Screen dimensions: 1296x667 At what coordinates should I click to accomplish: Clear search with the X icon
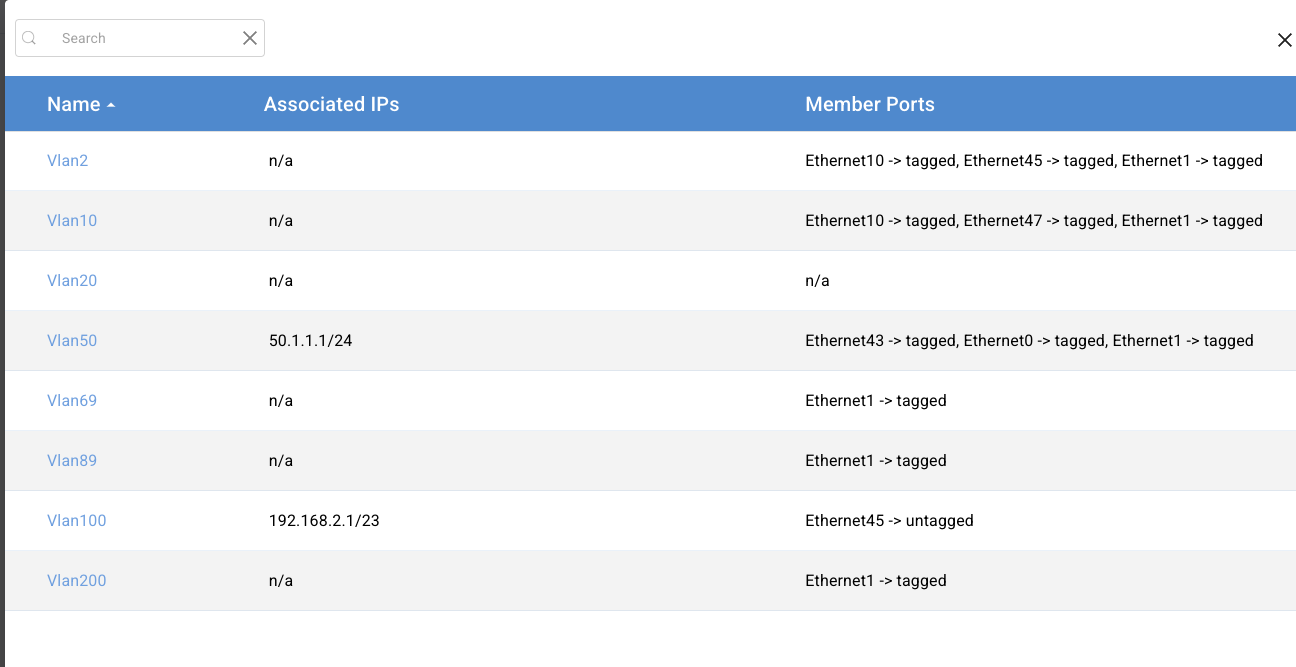click(x=250, y=38)
